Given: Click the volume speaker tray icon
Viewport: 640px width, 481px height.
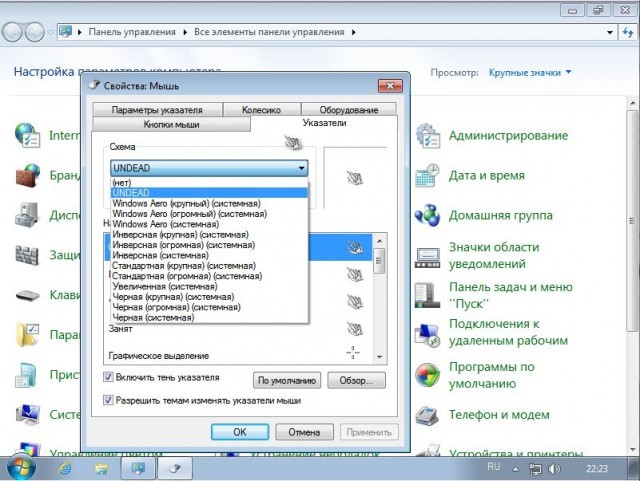Looking at the screenshot, I should point(554,469).
